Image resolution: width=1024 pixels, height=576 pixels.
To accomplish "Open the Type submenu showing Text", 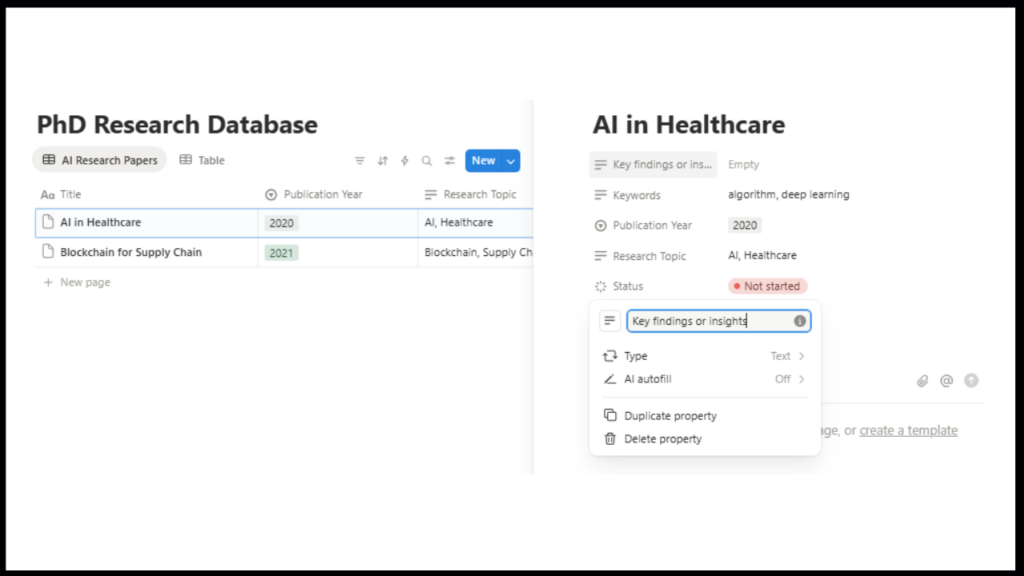I will pyautogui.click(x=705, y=356).
